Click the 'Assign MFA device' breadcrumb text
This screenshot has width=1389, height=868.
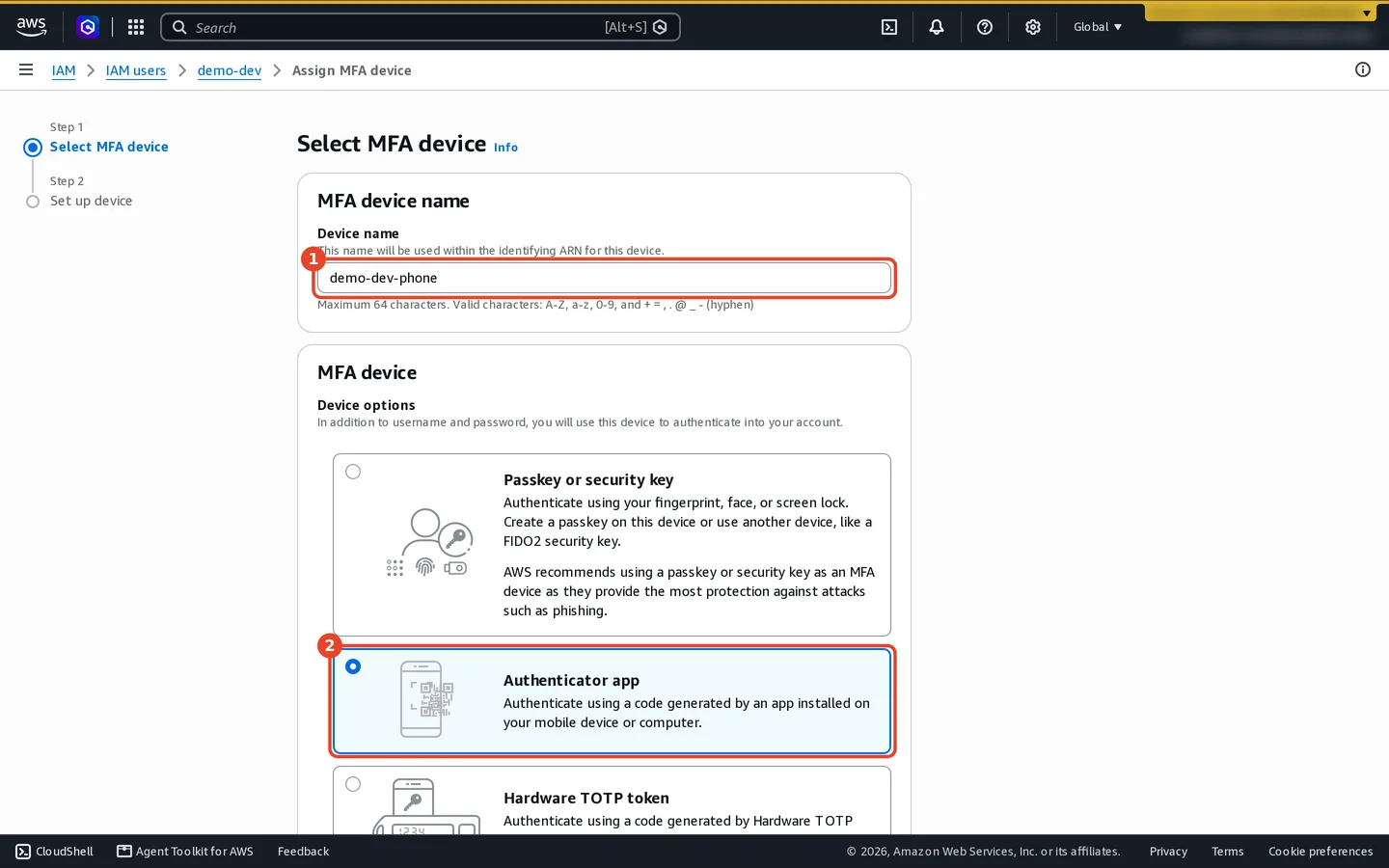tap(352, 70)
